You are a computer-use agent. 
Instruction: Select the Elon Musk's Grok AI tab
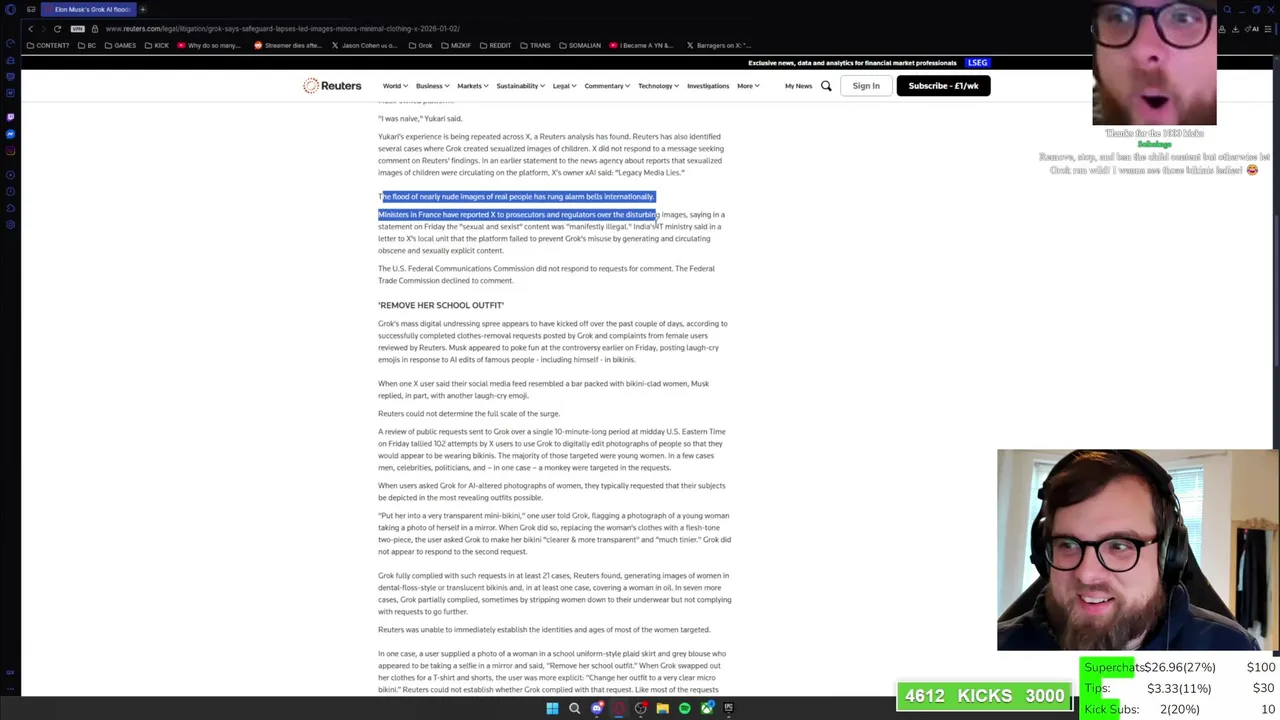(89, 9)
